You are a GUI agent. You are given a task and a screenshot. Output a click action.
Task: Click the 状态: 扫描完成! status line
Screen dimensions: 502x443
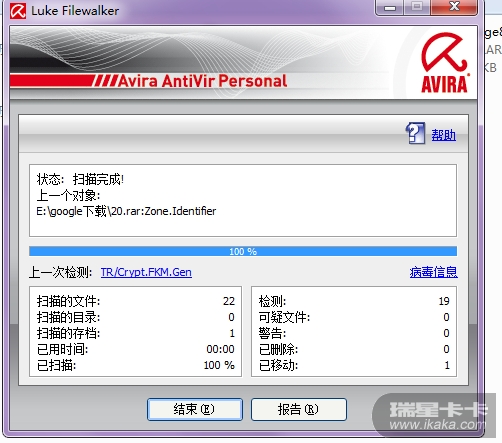click(x=80, y=179)
